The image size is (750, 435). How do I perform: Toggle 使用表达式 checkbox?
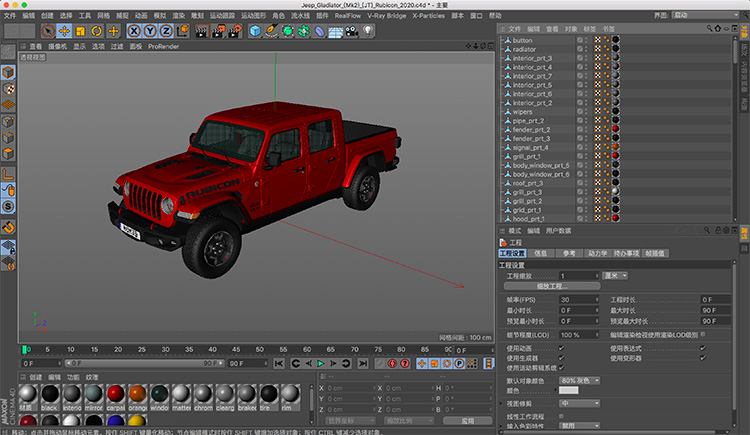[x=703, y=348]
